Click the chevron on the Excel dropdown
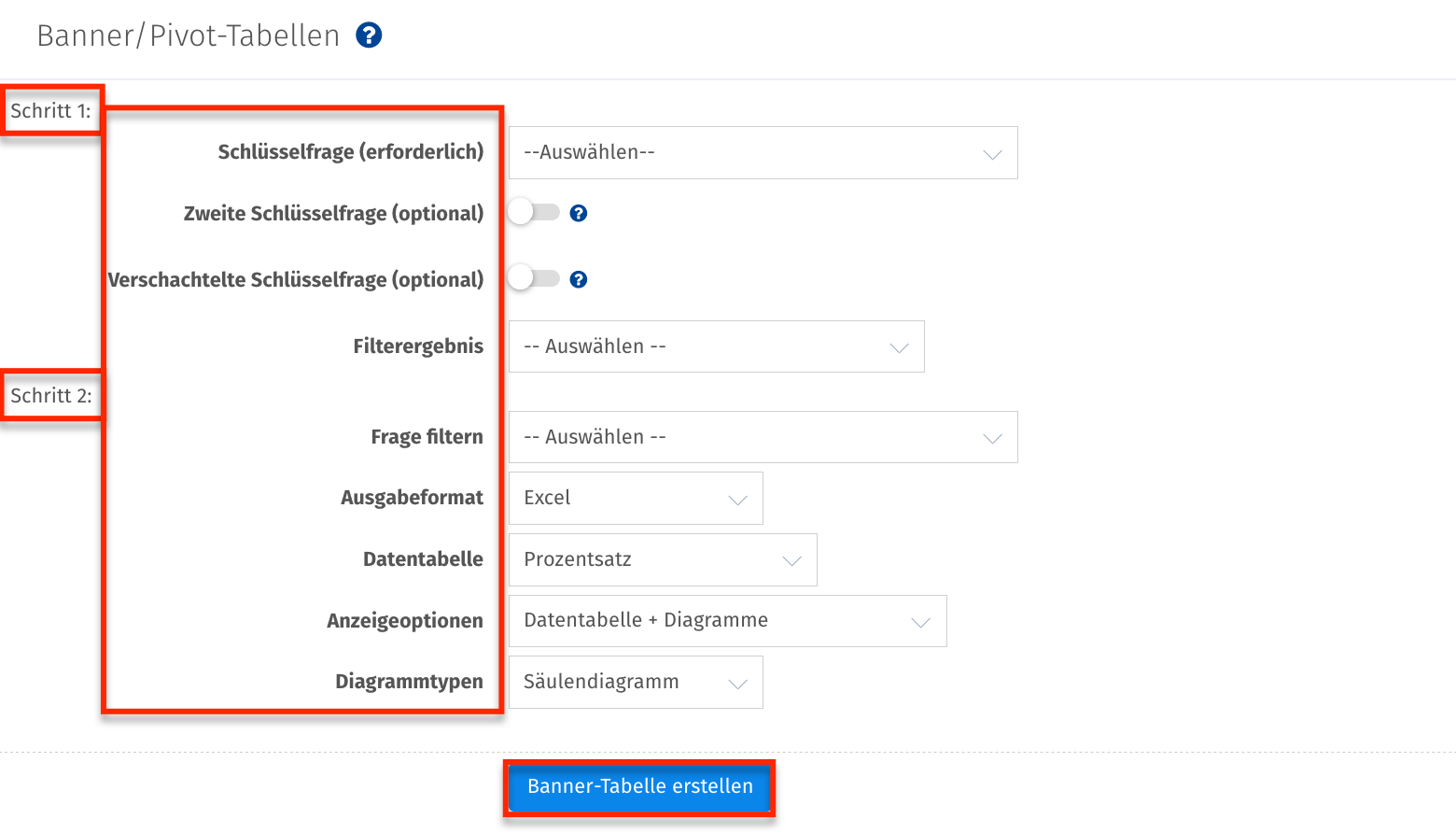This screenshot has width=1456, height=833. click(x=738, y=498)
